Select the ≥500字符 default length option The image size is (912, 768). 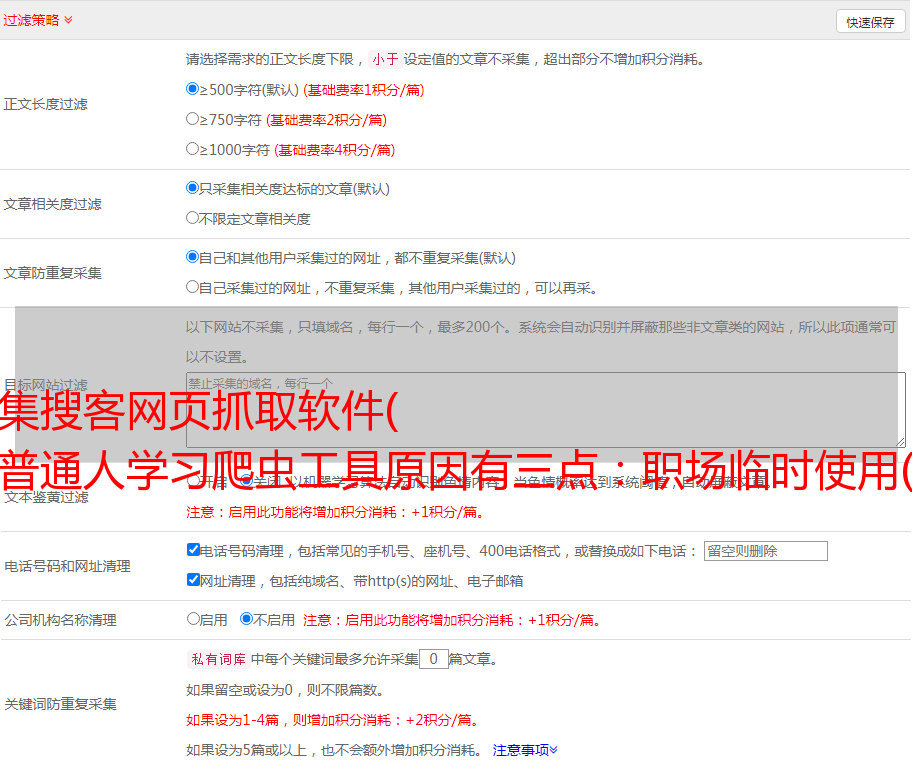193,89
